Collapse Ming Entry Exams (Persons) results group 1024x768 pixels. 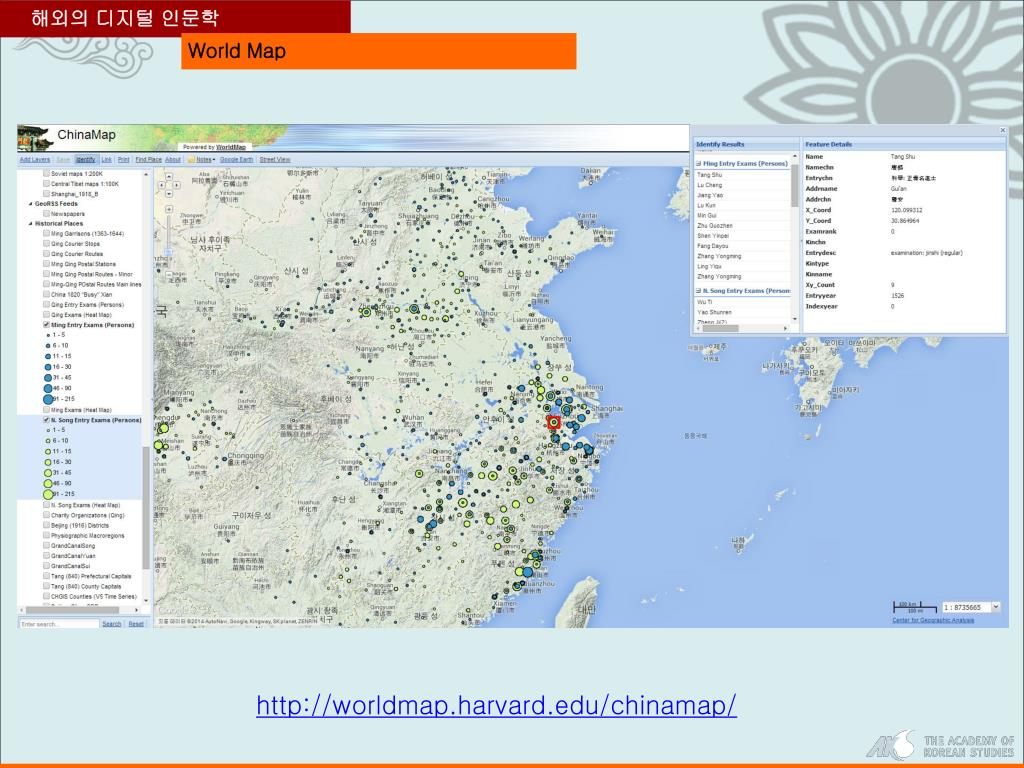699,163
